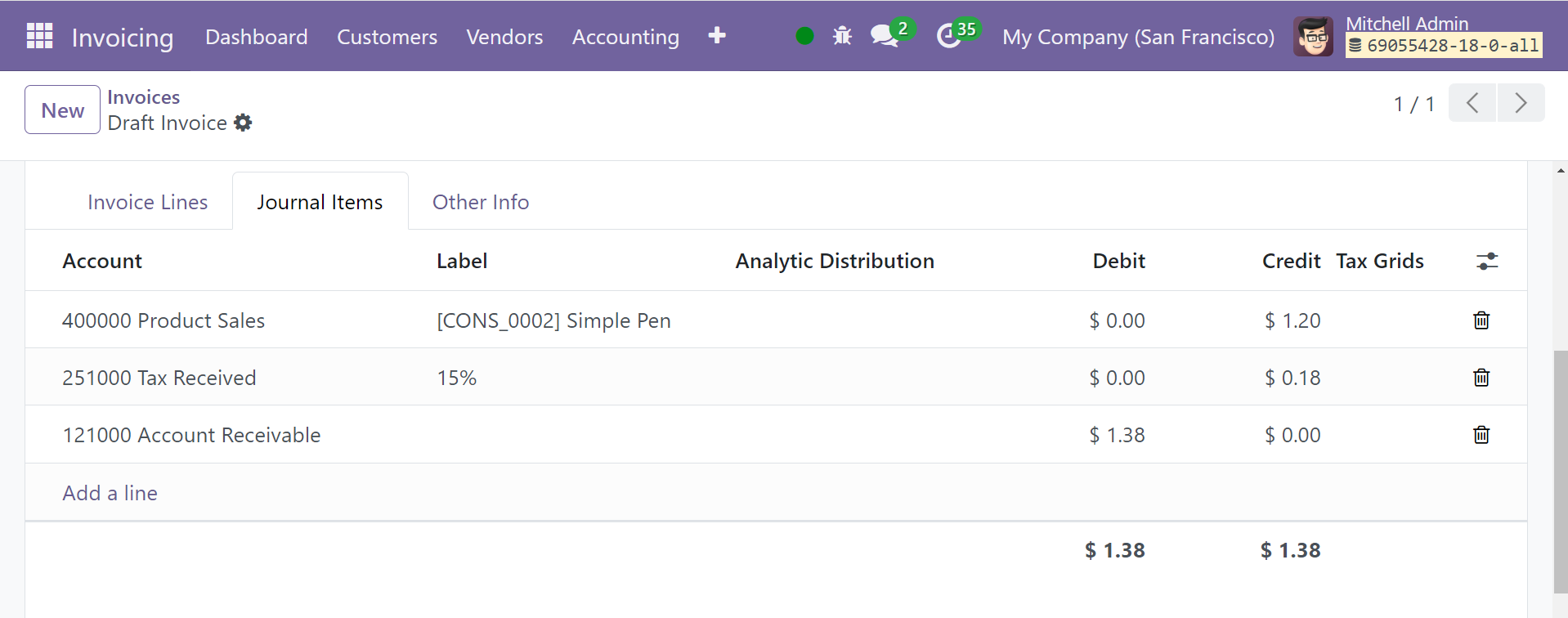
Task: Click the $ 0.18 credit cell
Action: [x=1292, y=378]
